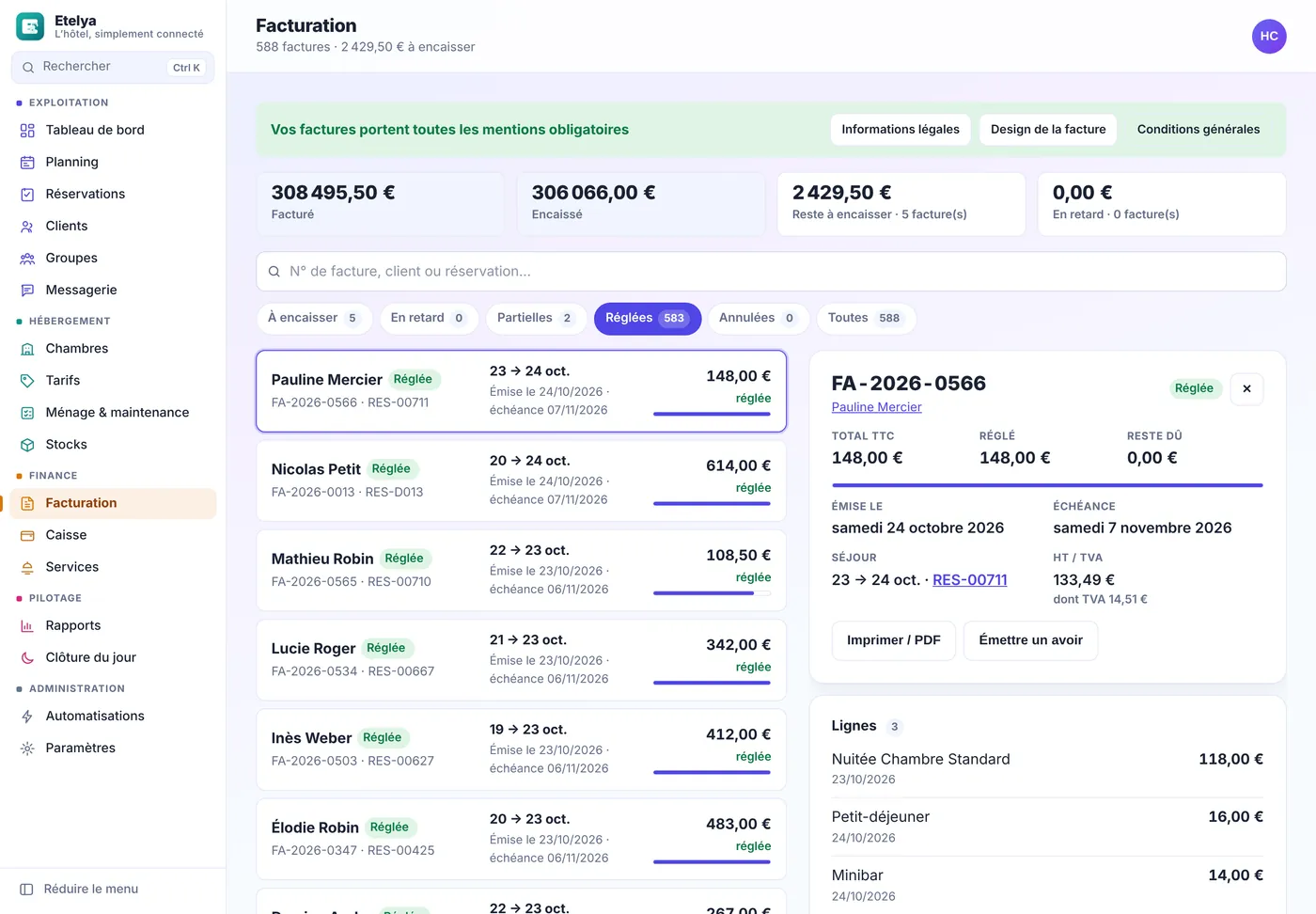
Task: Click the Caisse card icon
Action: point(27,535)
